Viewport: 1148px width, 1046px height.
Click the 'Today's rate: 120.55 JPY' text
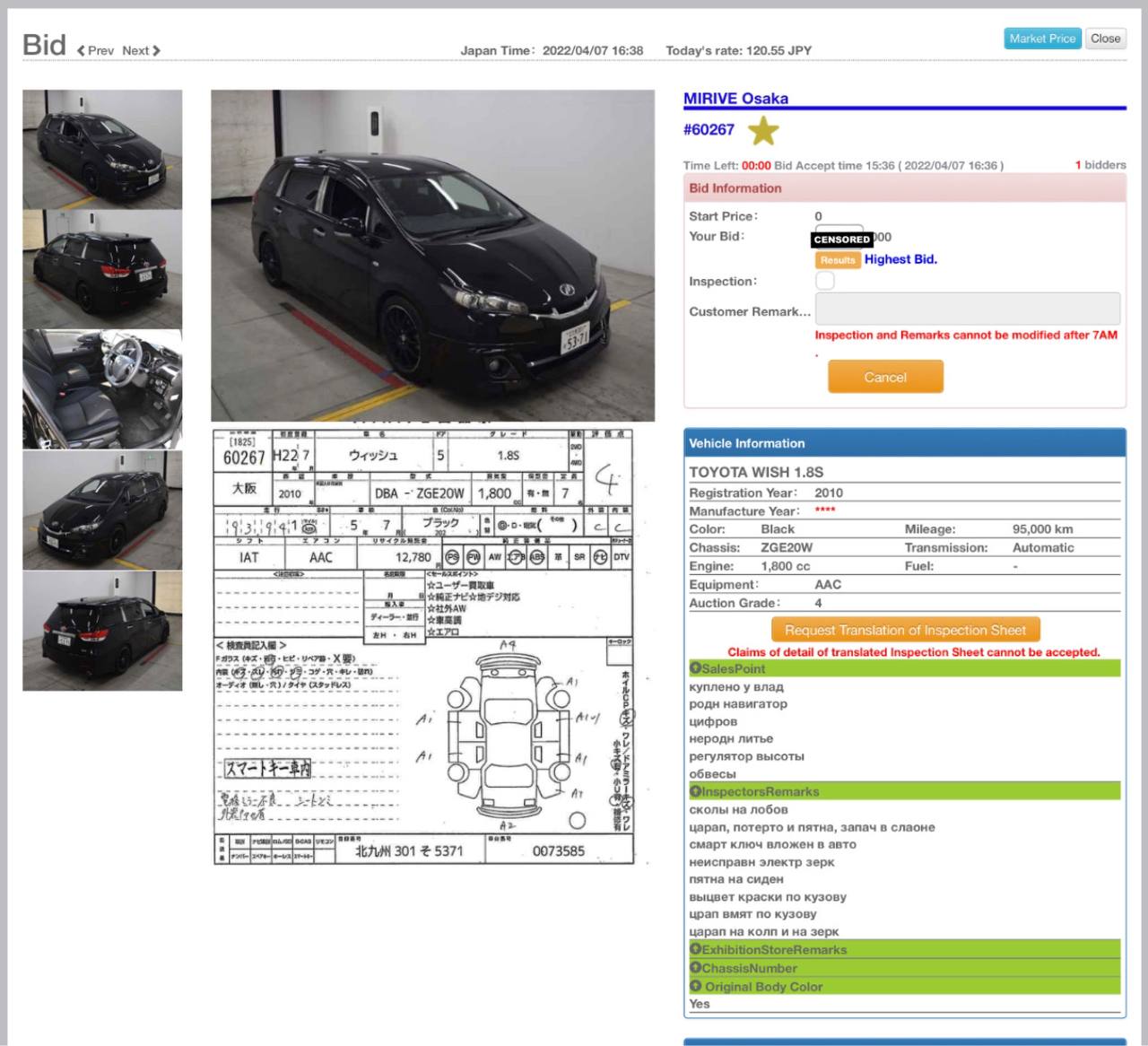738,50
